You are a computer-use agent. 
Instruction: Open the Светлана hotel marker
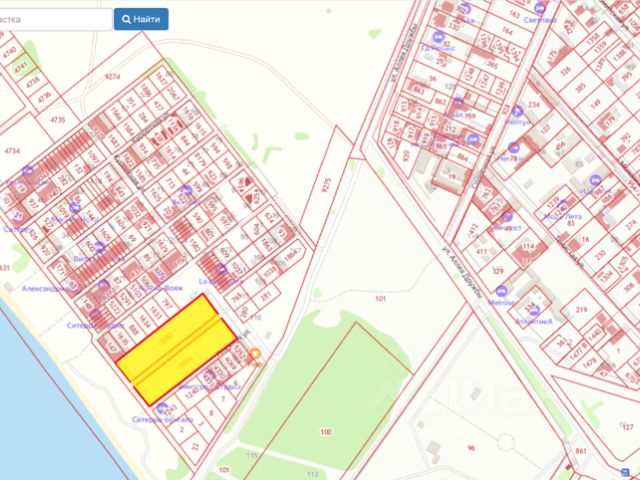[x=540, y=8]
